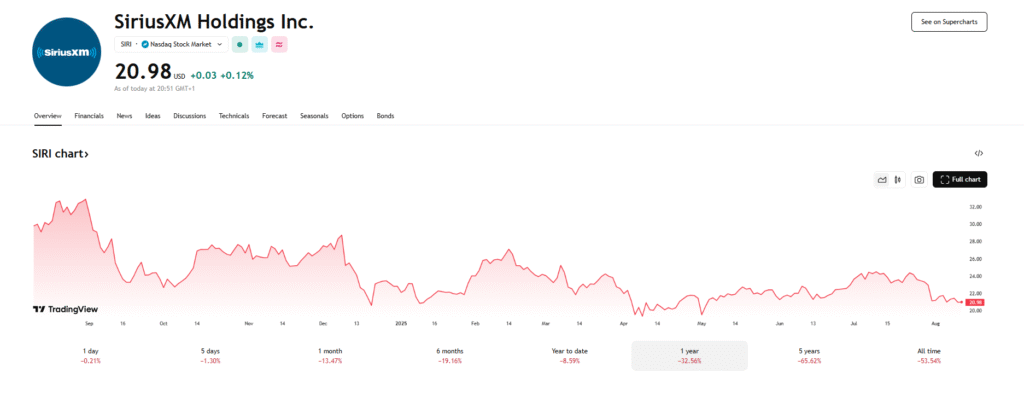The image size is (1024, 396).
Task: Take a chart snapshot with the camera icon
Action: [919, 180]
